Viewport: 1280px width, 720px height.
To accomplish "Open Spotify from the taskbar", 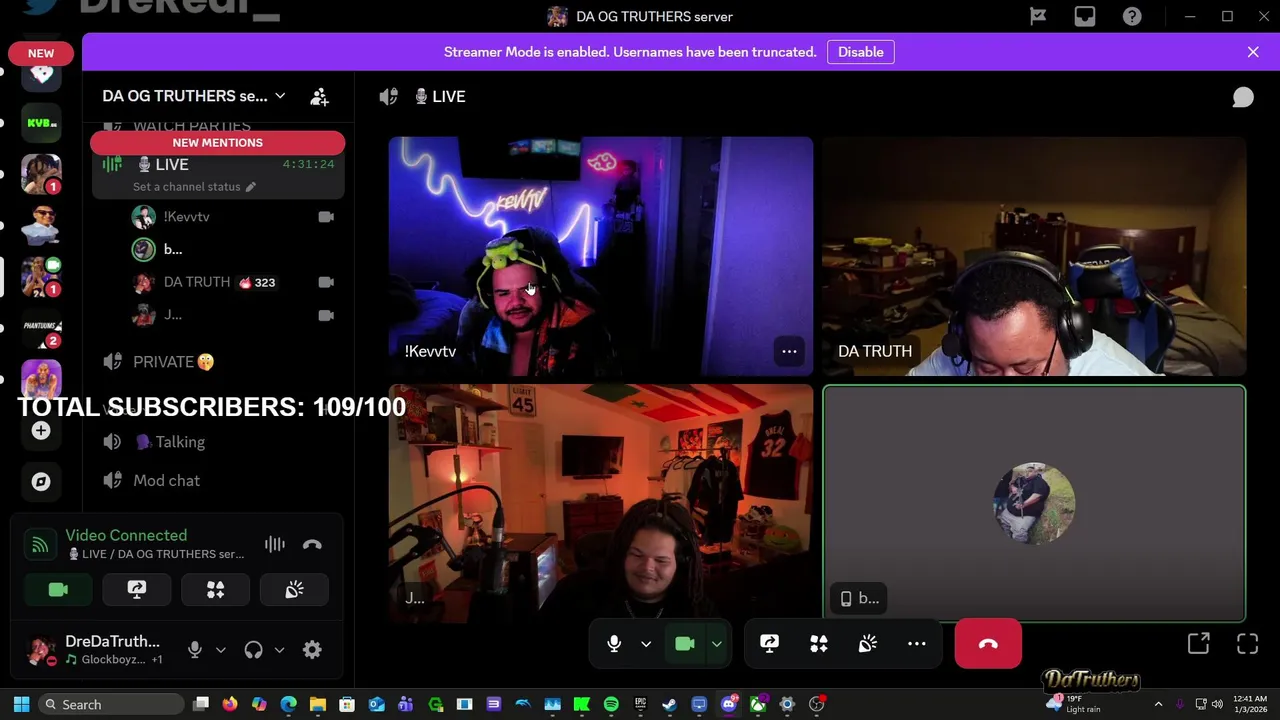I will coord(611,704).
